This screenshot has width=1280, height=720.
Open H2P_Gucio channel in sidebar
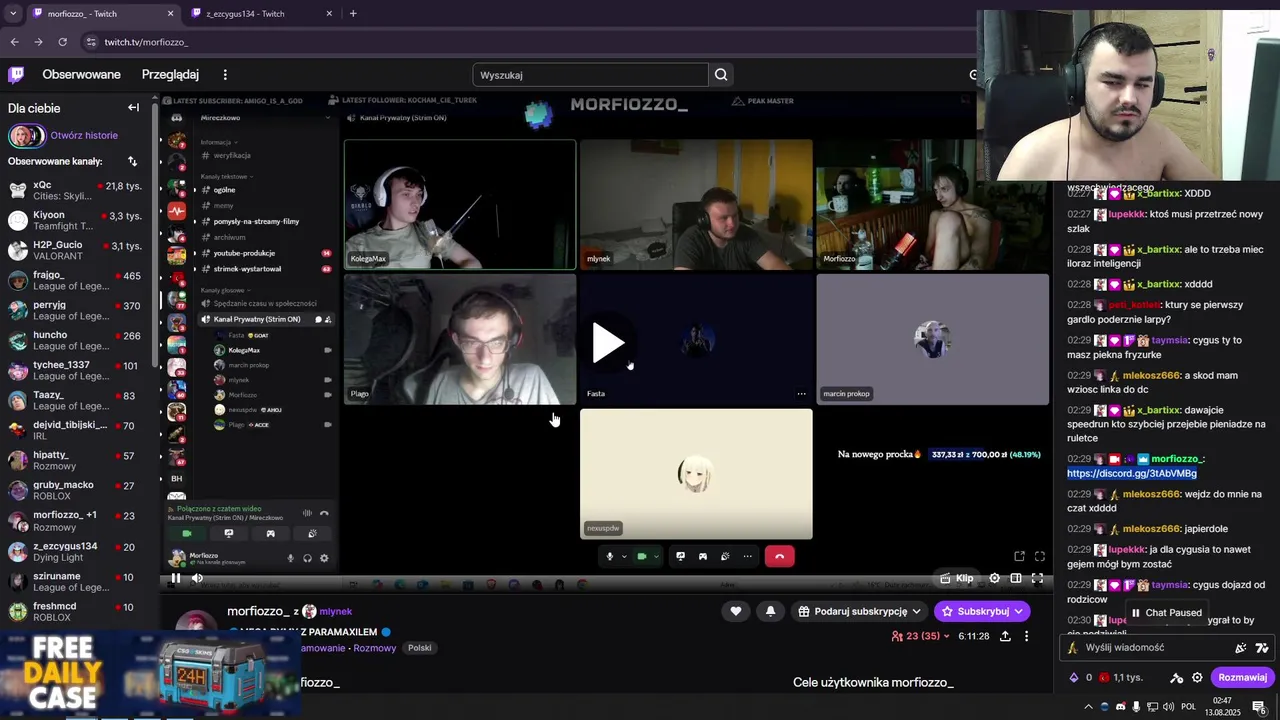[x=75, y=251]
